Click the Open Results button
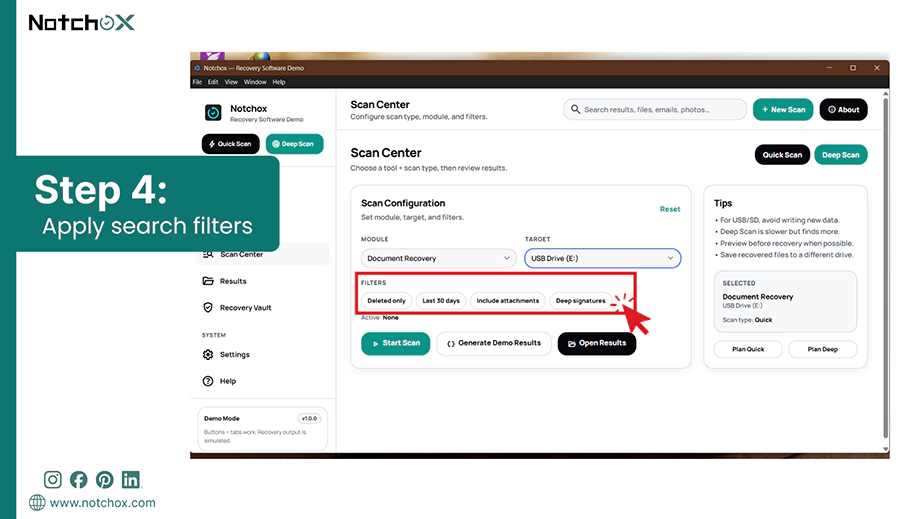The width and height of the screenshot is (922, 519). [597, 343]
